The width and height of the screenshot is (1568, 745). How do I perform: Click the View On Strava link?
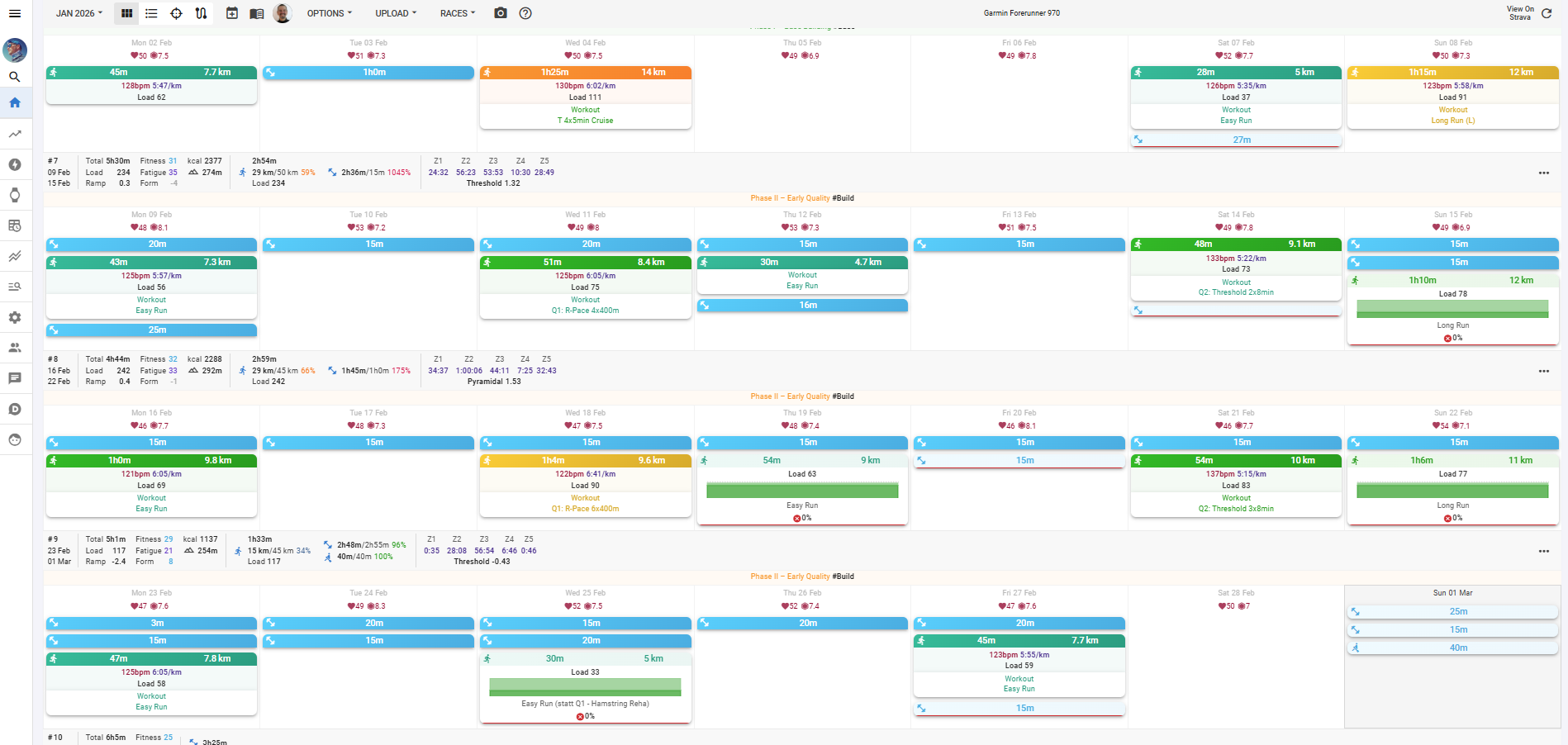click(x=1520, y=13)
